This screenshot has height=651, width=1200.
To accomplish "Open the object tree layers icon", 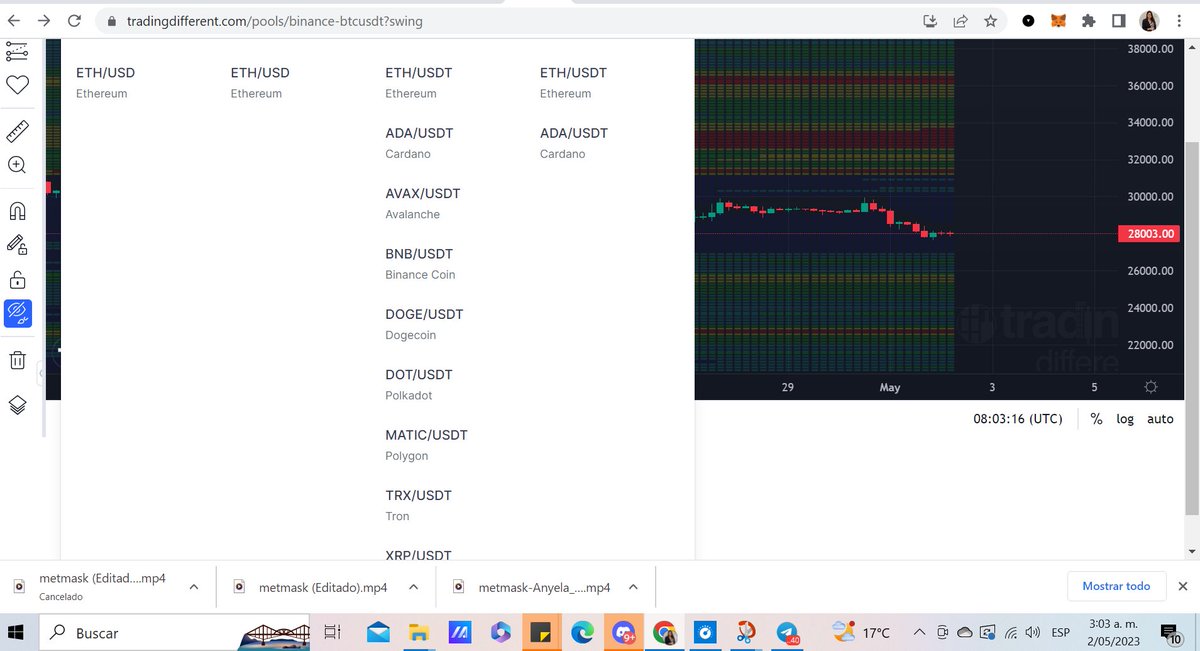I will pyautogui.click(x=17, y=404).
